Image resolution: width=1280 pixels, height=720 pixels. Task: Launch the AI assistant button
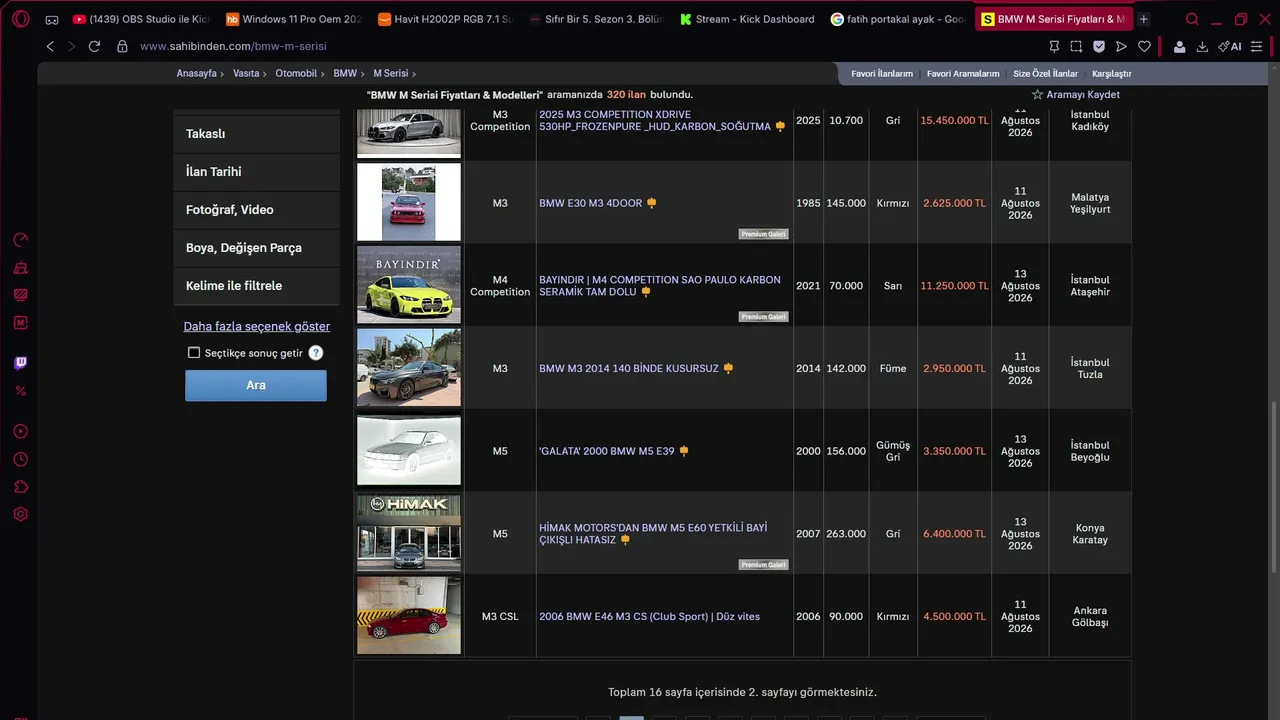pyautogui.click(x=1230, y=46)
